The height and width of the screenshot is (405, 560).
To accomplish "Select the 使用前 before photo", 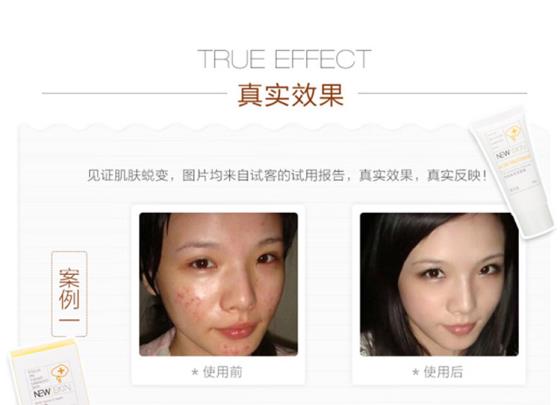I will click(218, 284).
